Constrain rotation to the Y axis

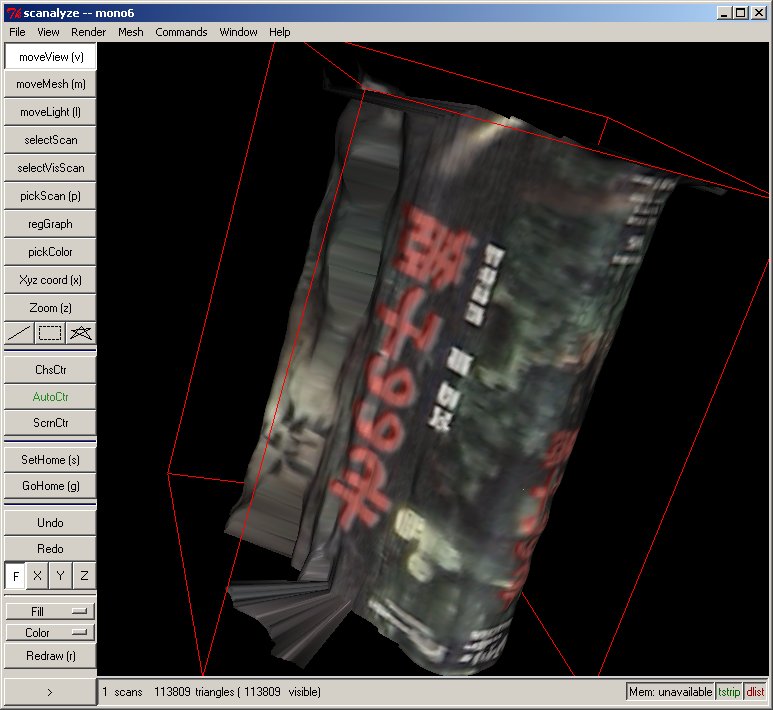(61, 576)
